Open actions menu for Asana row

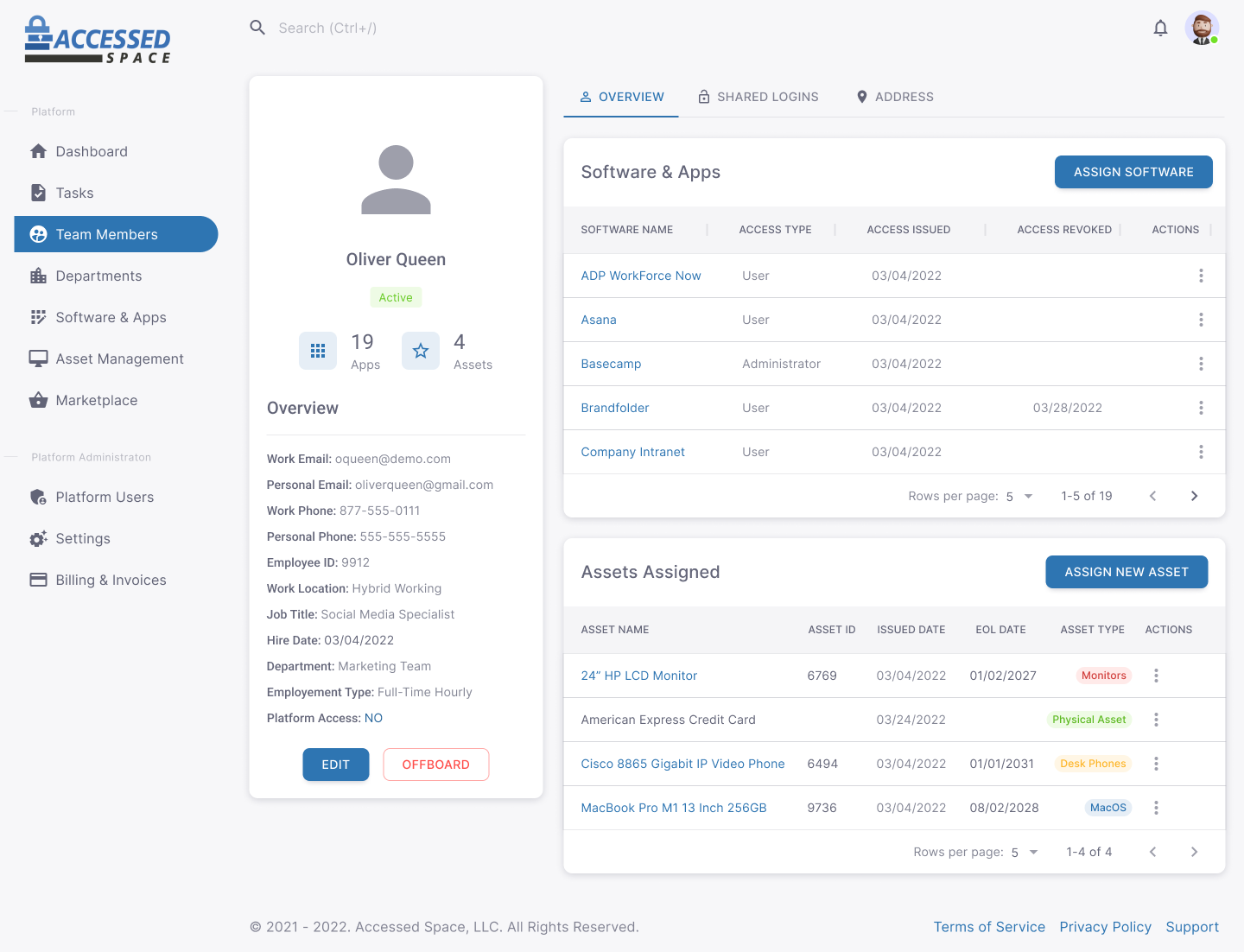(1201, 320)
